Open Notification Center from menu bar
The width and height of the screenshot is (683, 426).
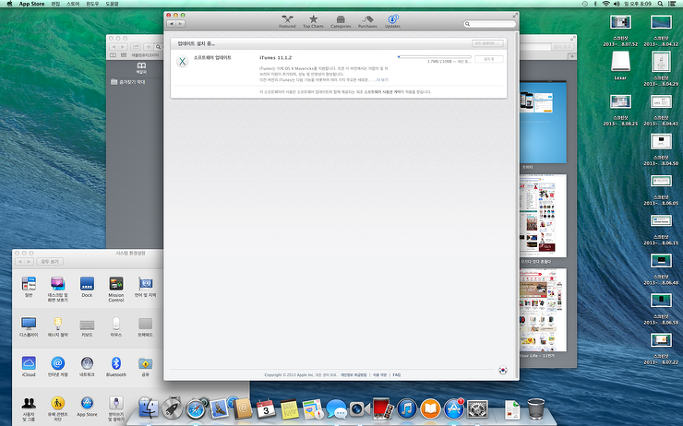pyautogui.click(x=673, y=3)
